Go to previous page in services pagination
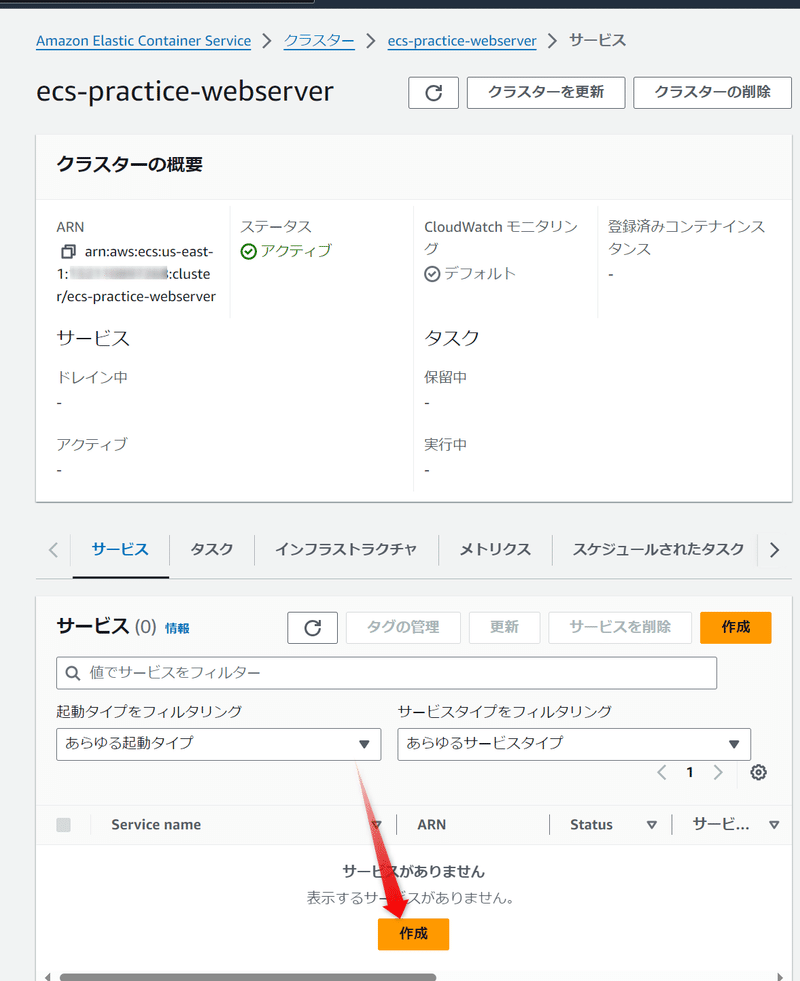Viewport: 800px width, 981px height. [x=662, y=772]
